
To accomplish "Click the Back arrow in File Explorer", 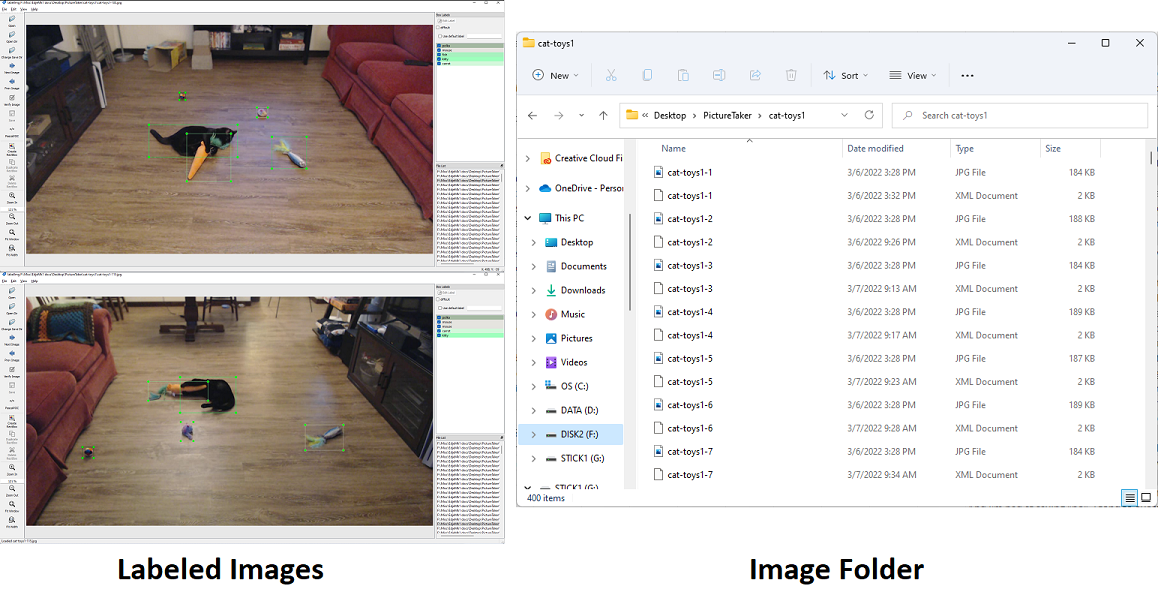I will point(532,116).
